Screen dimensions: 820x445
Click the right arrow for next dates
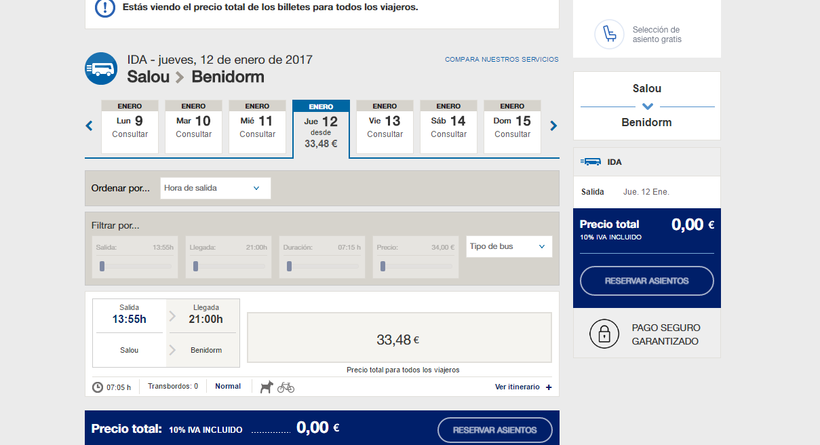(x=553, y=126)
